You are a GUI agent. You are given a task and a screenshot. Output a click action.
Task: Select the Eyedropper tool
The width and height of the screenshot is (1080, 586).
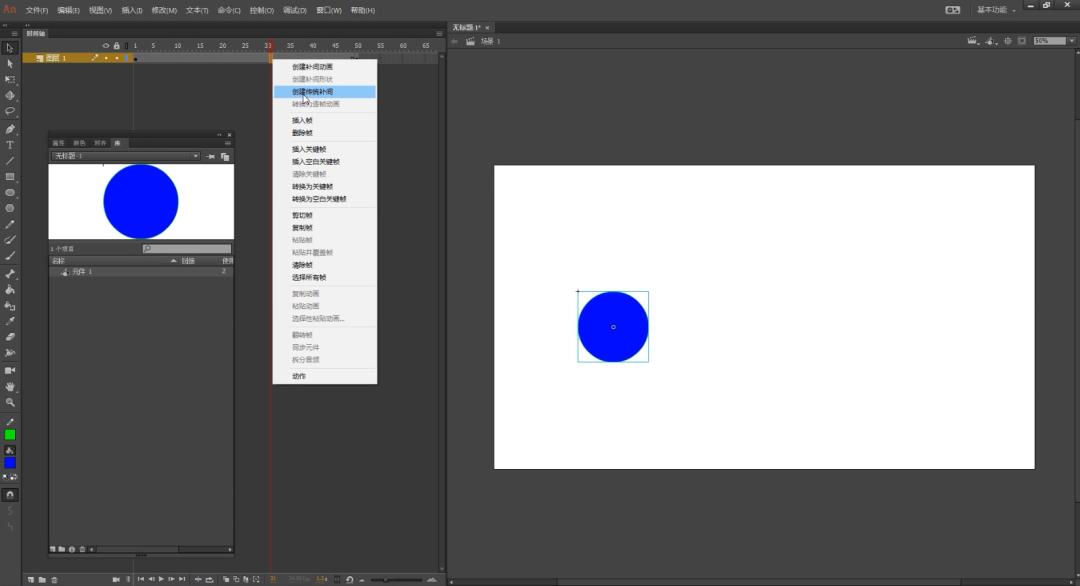click(x=10, y=321)
